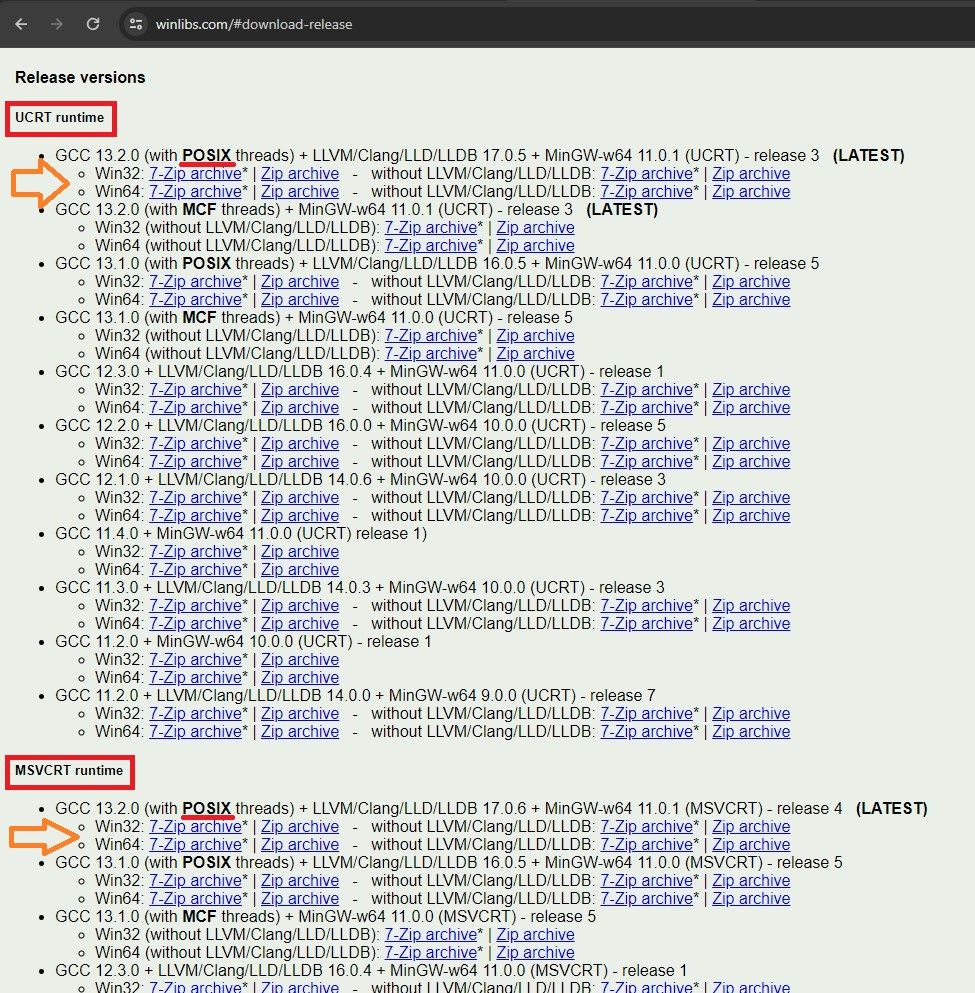Download UCRT GCC 12.2.0 Win32 Zip archive without LLVM
Viewport: 975px width, 993px height.
(751, 443)
